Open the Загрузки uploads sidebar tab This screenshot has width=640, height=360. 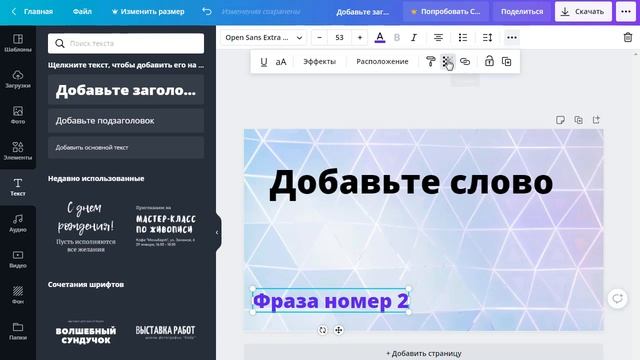click(18, 79)
